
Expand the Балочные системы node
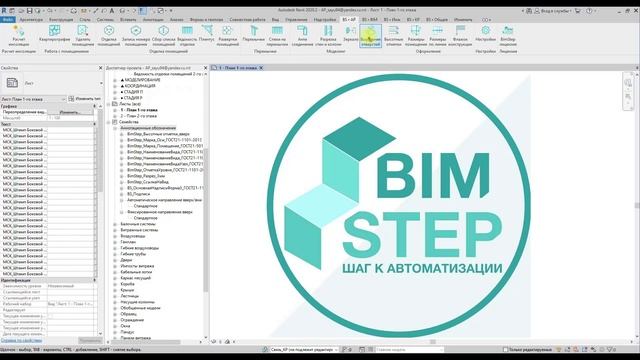pyautogui.click(x=115, y=224)
